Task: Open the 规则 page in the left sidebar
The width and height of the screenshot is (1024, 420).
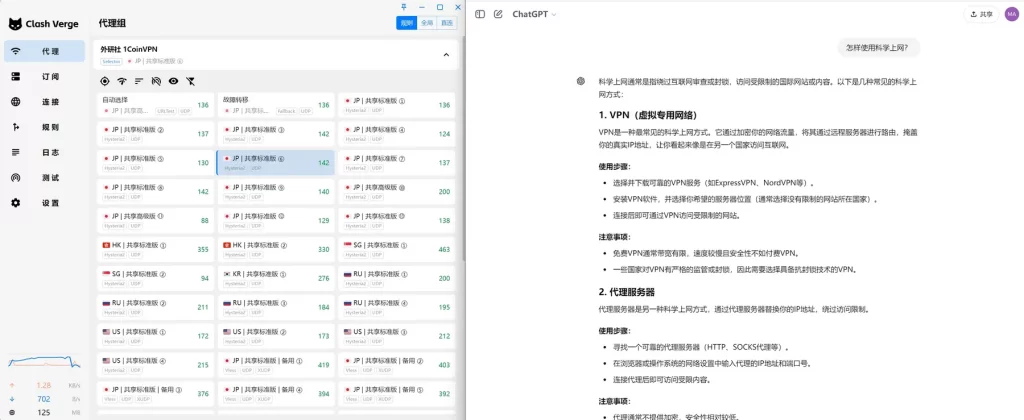Action: pos(44,127)
